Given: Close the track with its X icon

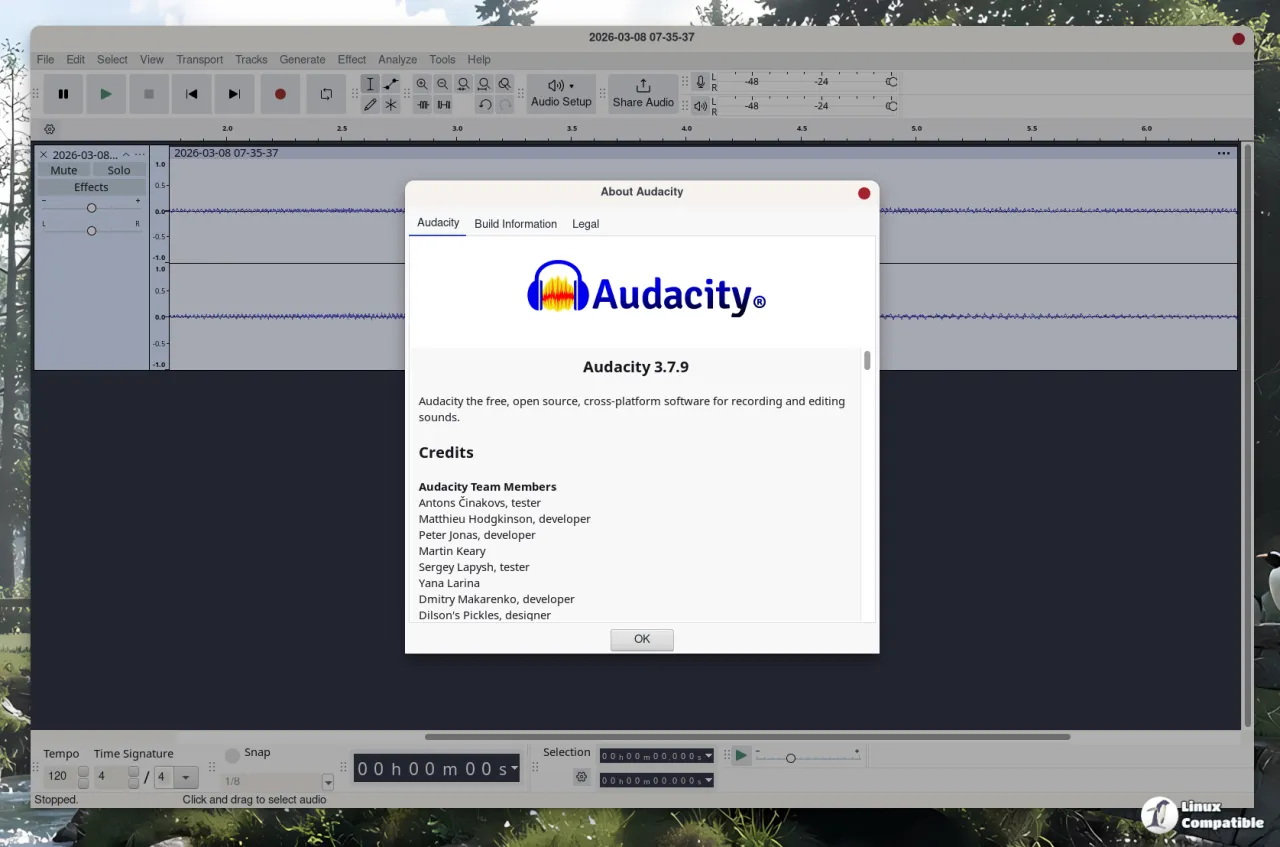Looking at the screenshot, I should 43,155.
